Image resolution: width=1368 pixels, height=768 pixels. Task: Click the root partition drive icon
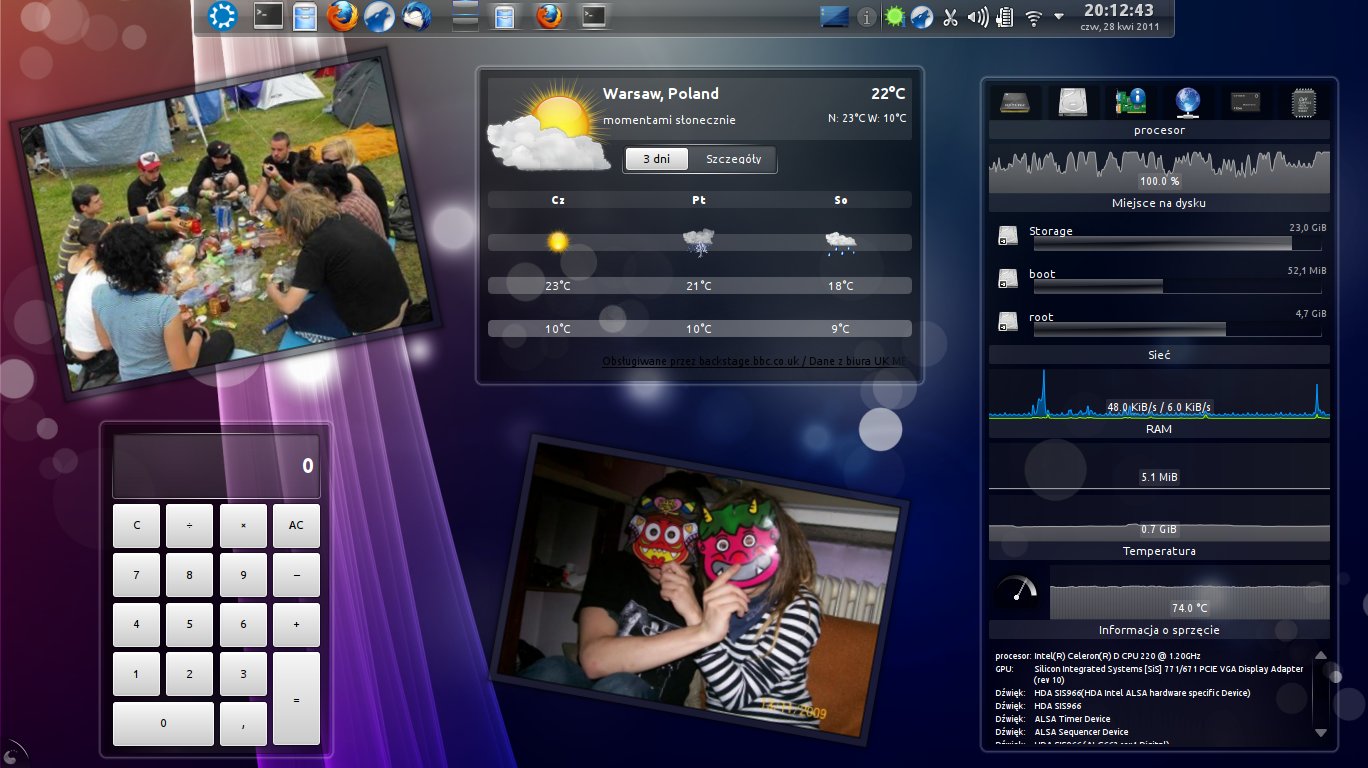pyautogui.click(x=1007, y=322)
